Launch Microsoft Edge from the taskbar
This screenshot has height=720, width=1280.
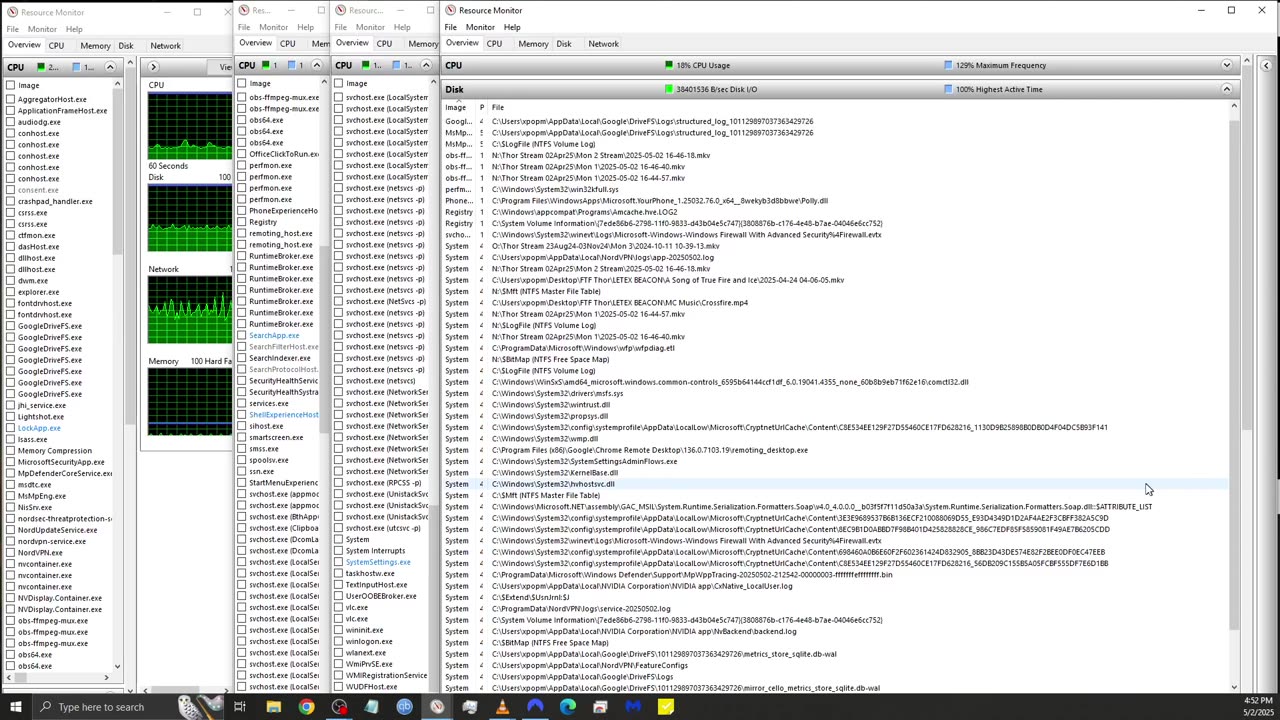(568, 707)
